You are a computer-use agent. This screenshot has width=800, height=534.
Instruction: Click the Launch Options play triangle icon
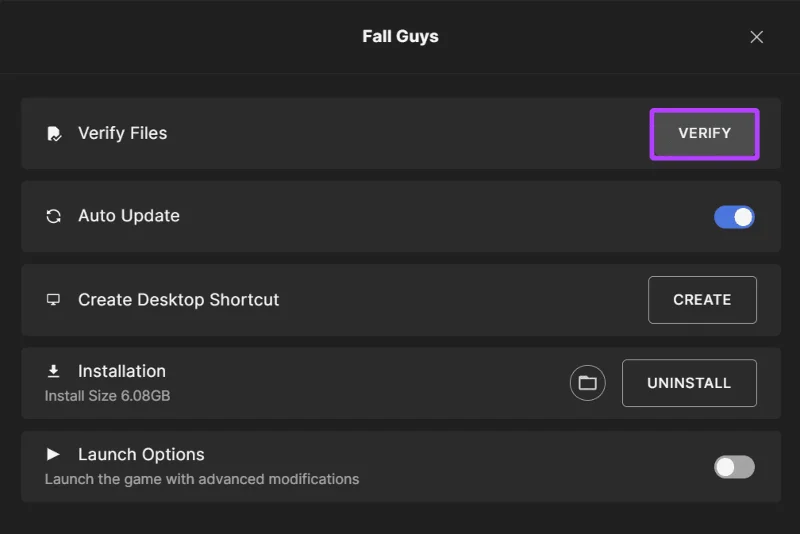53,454
